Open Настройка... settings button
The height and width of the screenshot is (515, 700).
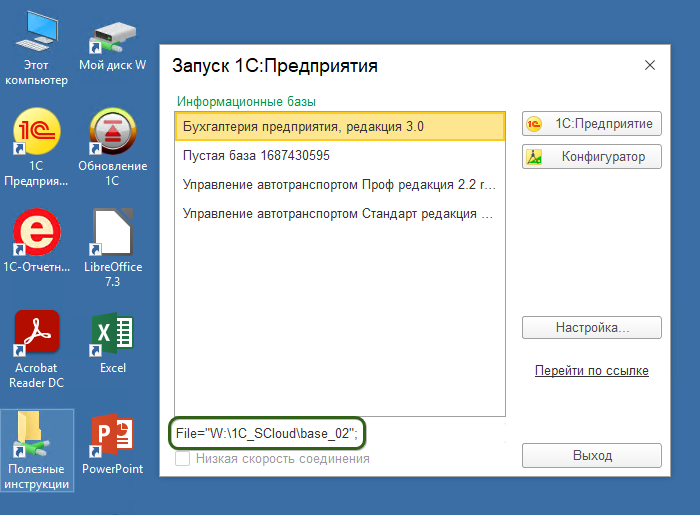click(x=592, y=328)
